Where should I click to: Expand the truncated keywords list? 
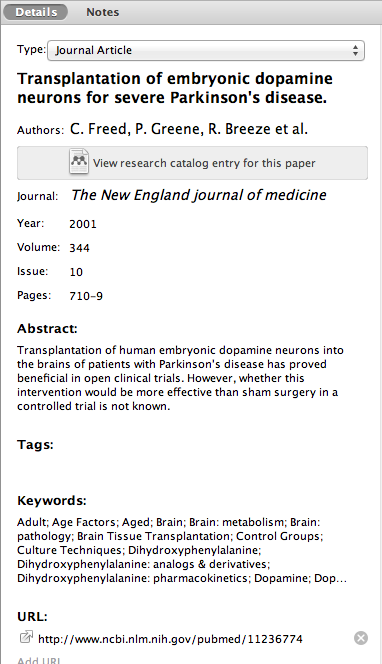coord(331,578)
